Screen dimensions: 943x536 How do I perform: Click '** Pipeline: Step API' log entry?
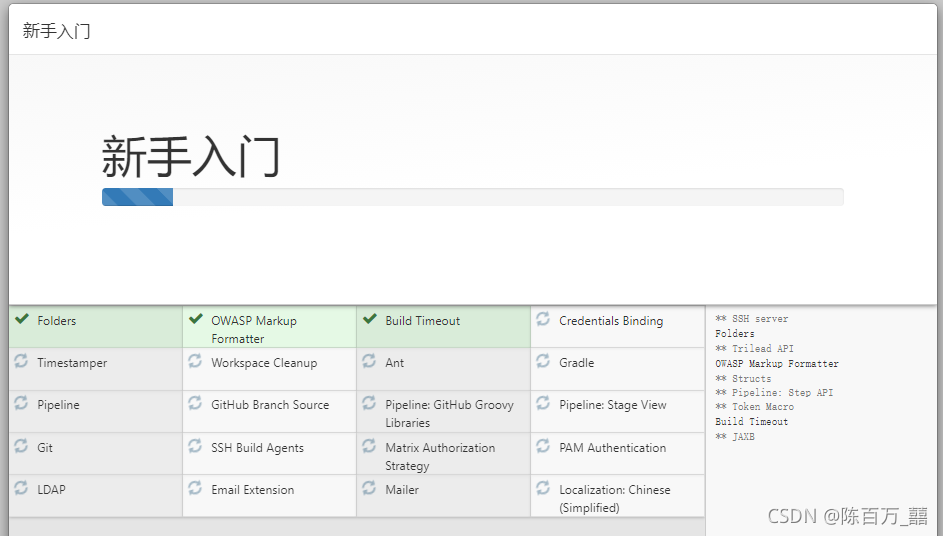click(774, 393)
